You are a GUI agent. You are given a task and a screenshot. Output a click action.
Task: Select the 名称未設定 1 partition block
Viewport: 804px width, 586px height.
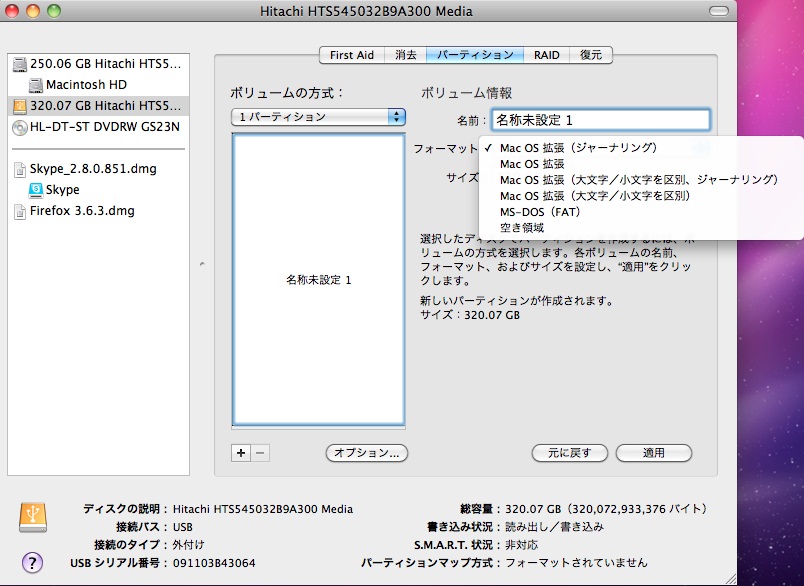click(x=318, y=279)
